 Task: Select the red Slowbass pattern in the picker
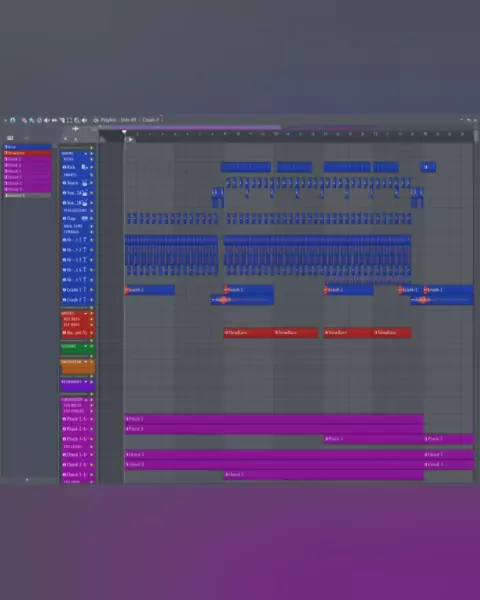click(28, 153)
